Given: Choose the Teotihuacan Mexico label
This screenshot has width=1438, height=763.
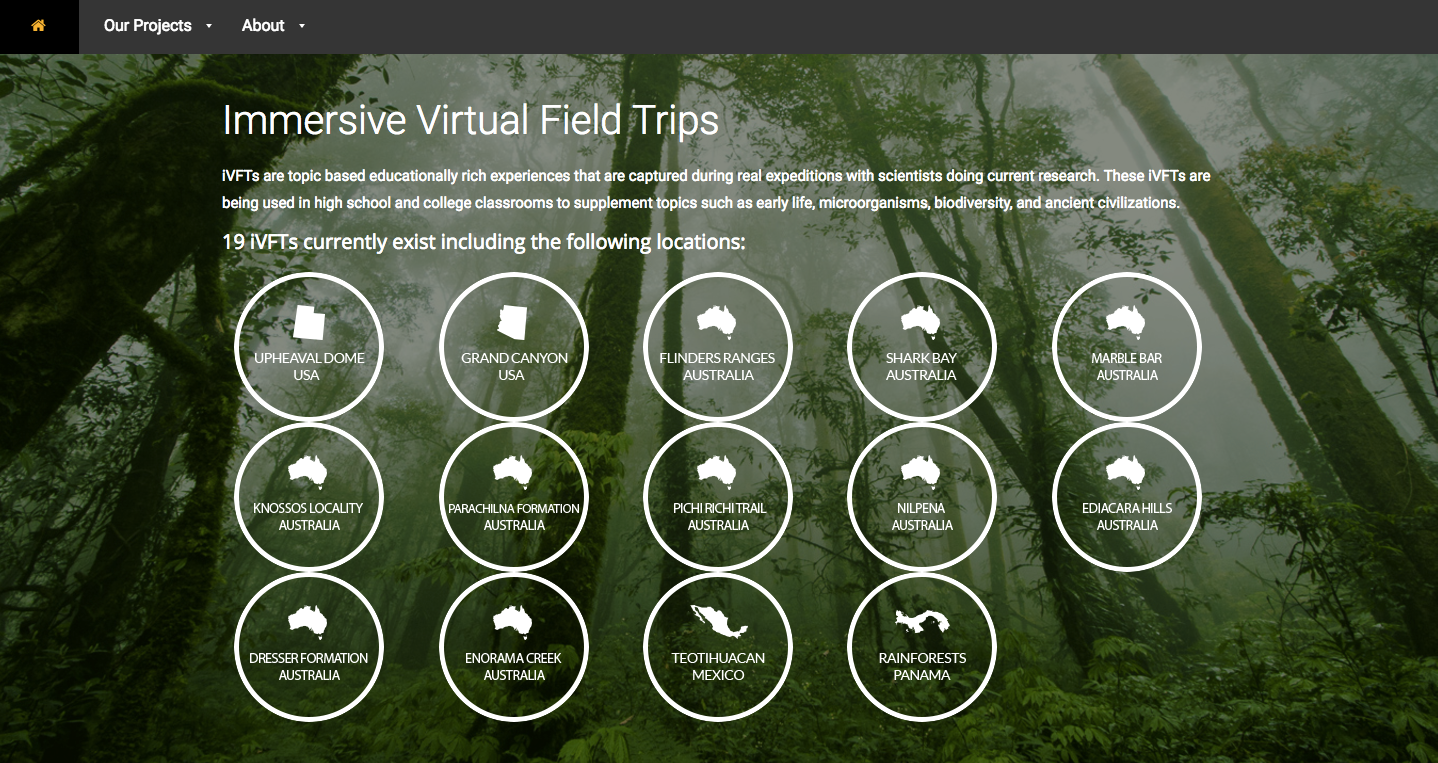Looking at the screenshot, I should point(719,667).
